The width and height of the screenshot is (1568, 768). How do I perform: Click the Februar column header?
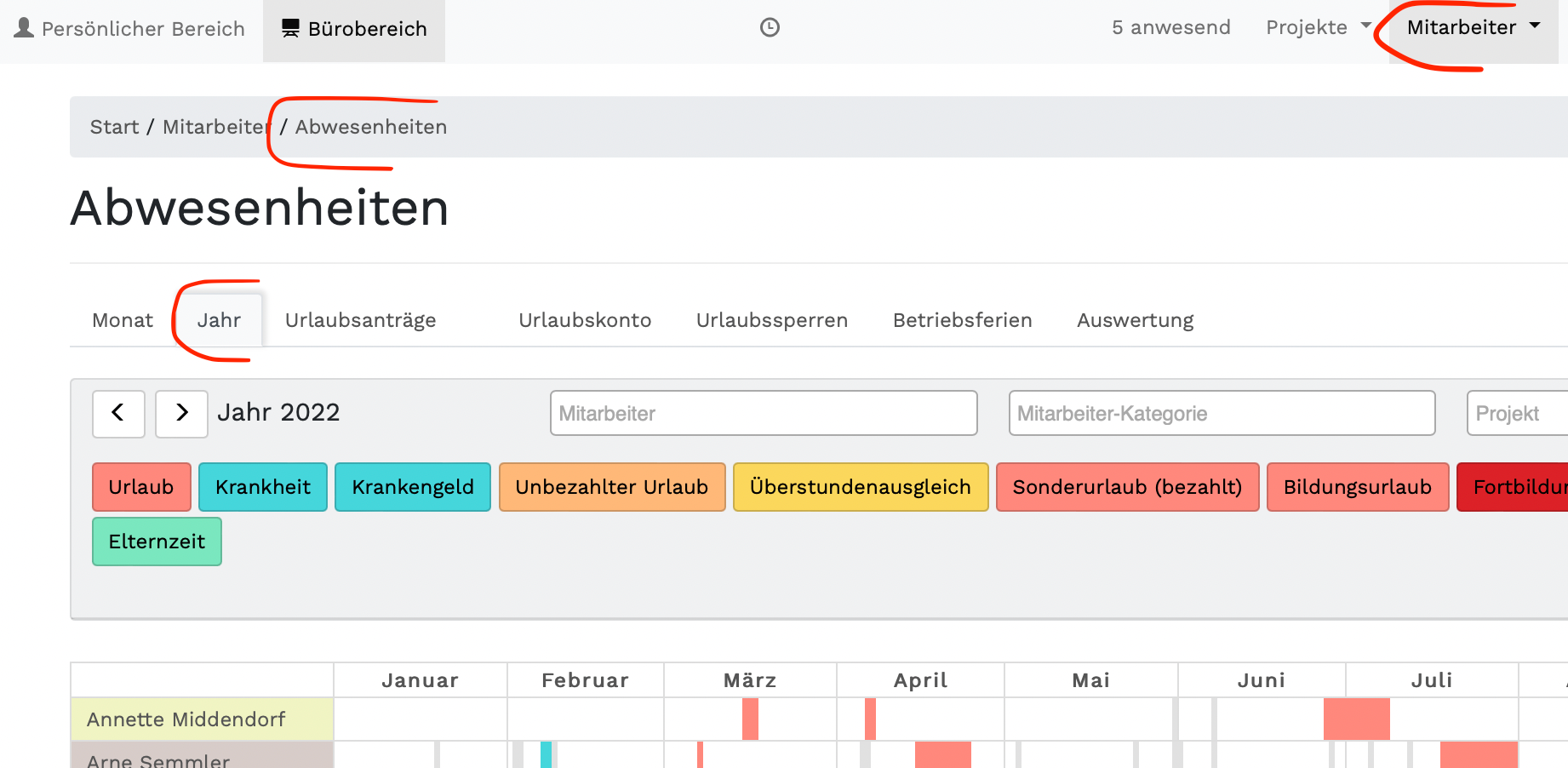click(586, 680)
